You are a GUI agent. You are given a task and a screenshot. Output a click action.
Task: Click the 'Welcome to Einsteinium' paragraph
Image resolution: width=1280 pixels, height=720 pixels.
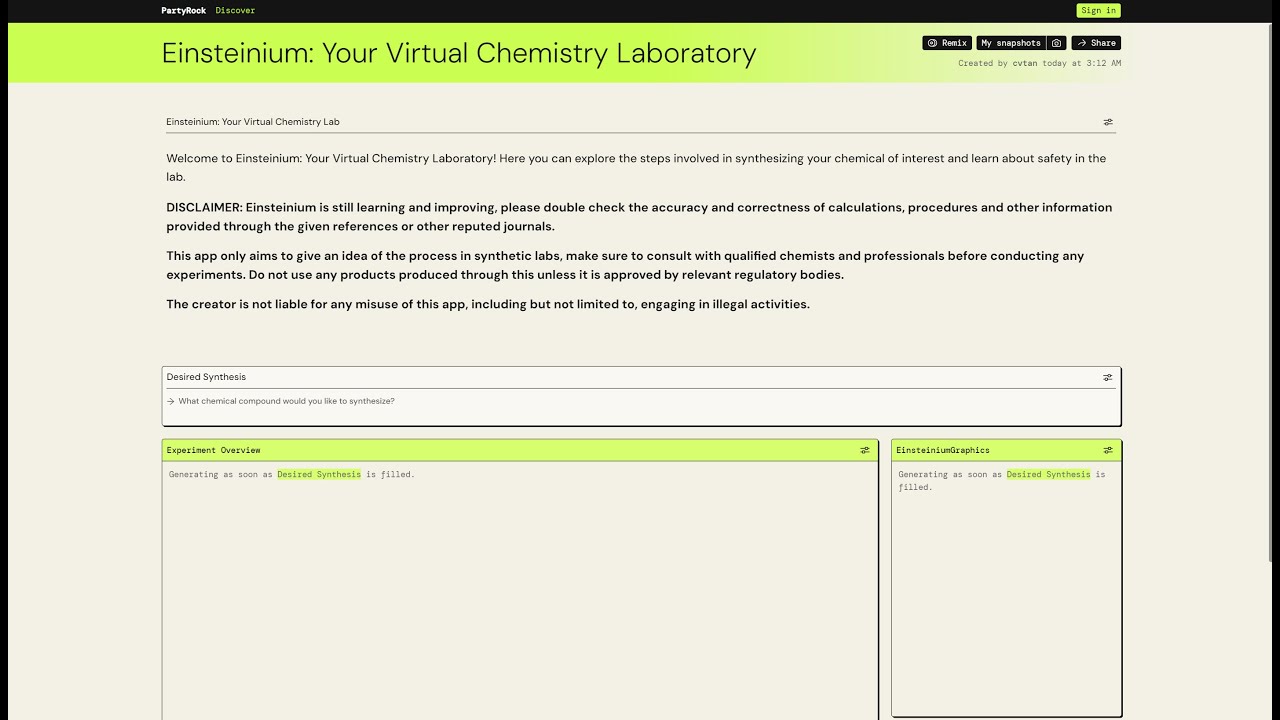point(636,167)
